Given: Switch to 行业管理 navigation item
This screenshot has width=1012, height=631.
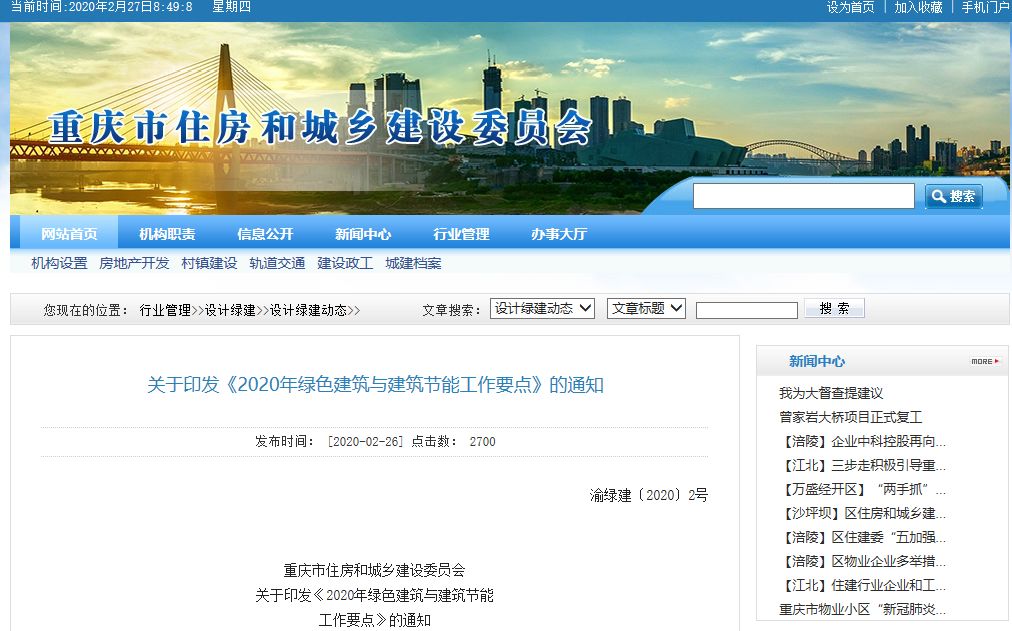Looking at the screenshot, I should pos(461,234).
